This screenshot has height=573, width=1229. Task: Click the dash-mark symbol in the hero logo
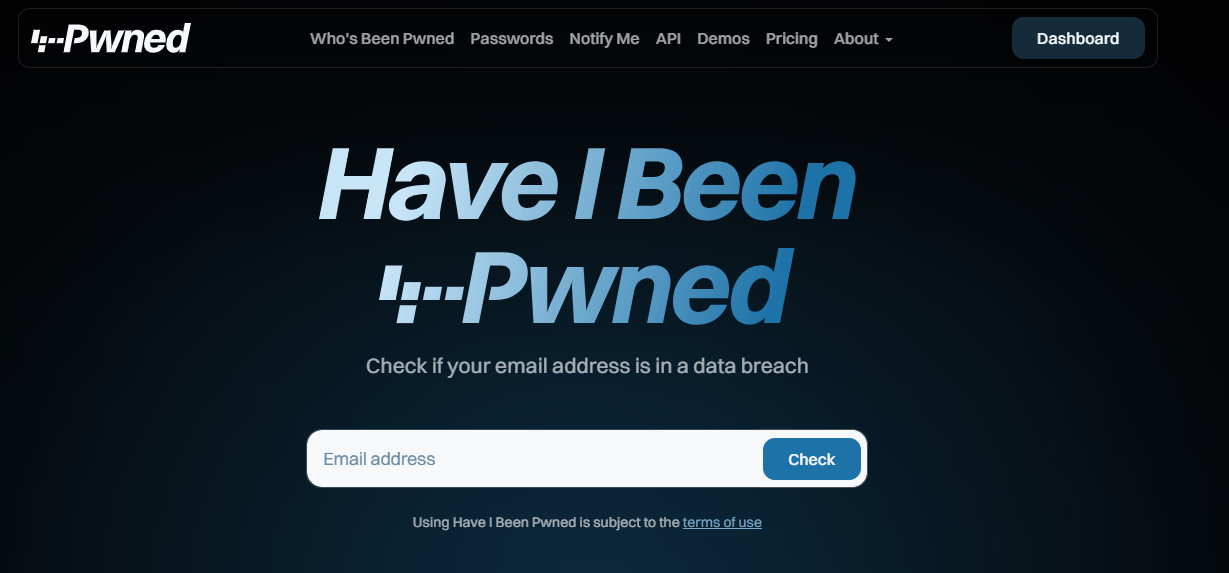(420, 294)
